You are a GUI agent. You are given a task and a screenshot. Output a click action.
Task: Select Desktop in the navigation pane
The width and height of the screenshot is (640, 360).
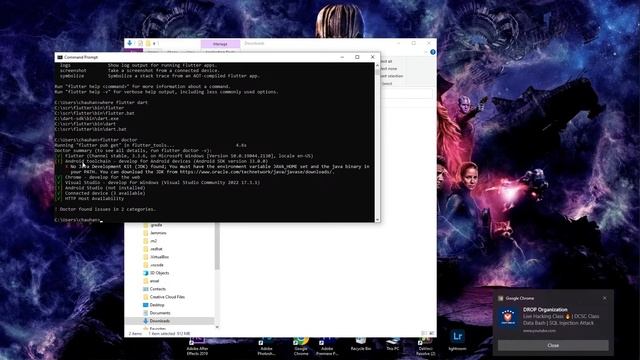157,305
